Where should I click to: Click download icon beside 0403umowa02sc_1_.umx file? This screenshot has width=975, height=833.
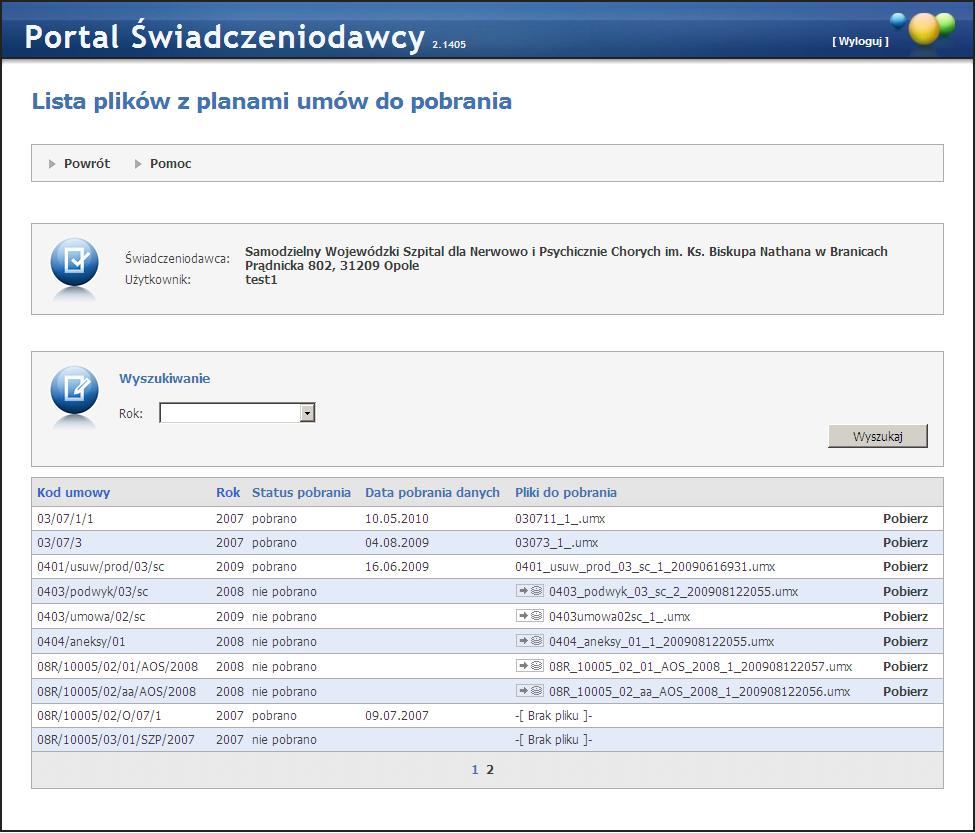tap(530, 615)
